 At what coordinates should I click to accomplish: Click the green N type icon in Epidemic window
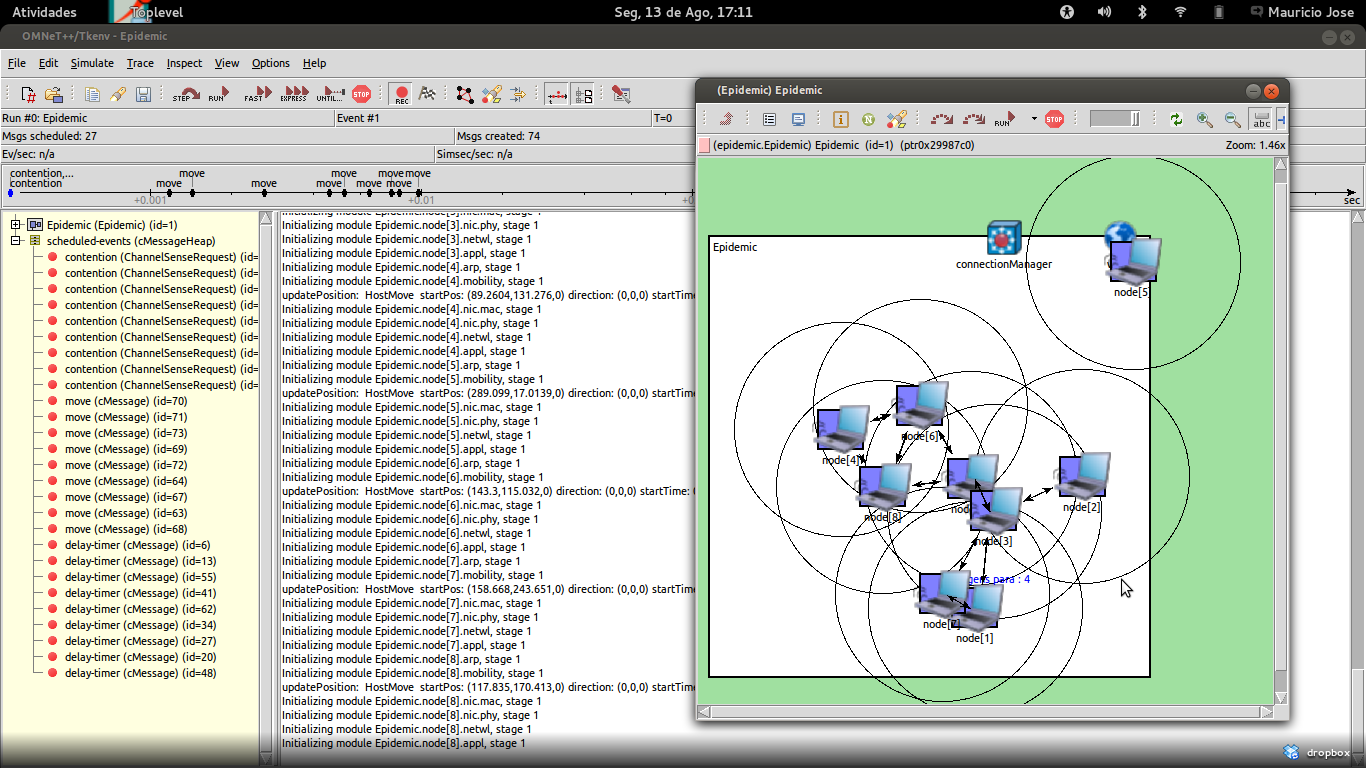pos(868,119)
